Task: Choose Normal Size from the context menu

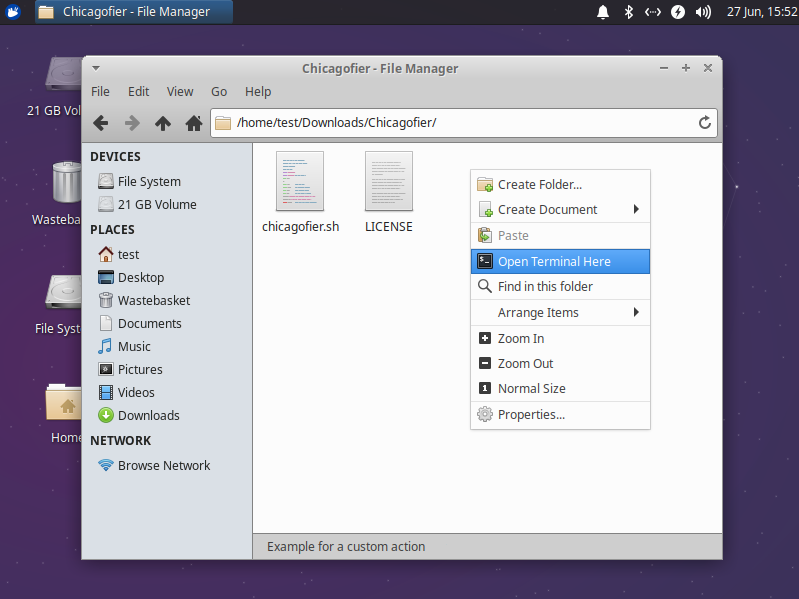Action: [x=560, y=388]
